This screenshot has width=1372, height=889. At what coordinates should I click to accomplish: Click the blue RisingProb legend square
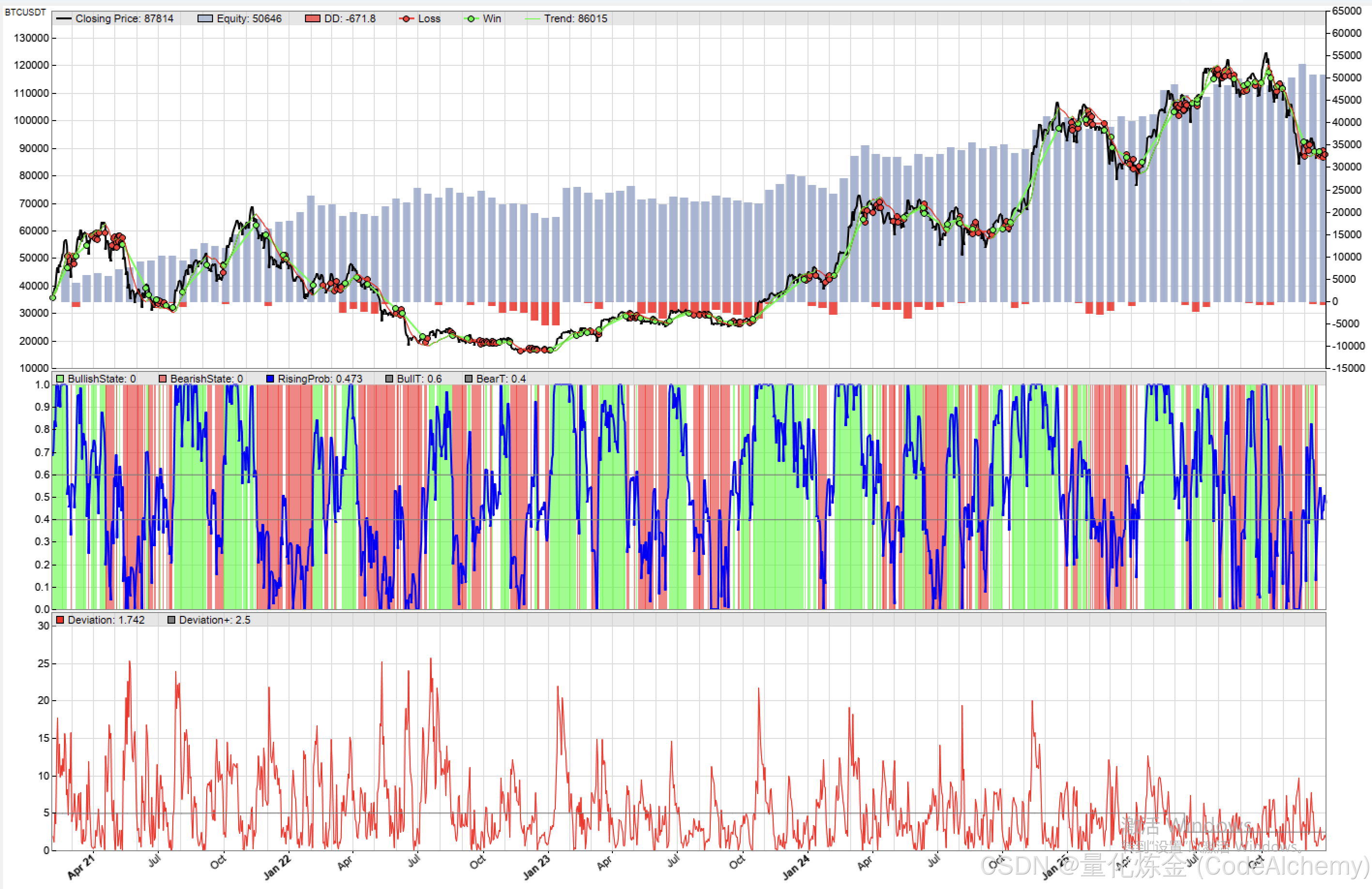[270, 379]
